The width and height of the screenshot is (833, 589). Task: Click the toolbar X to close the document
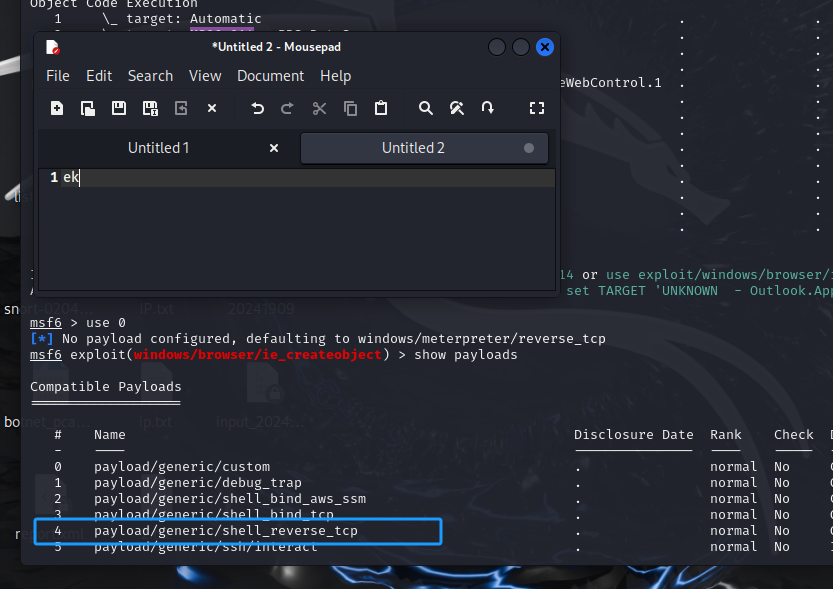pos(212,108)
